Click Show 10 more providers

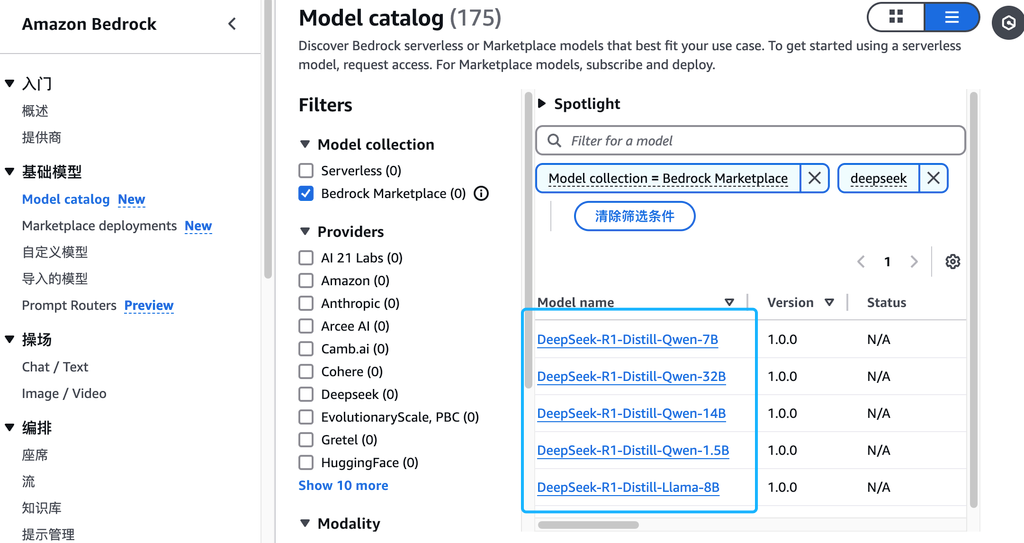click(x=344, y=485)
